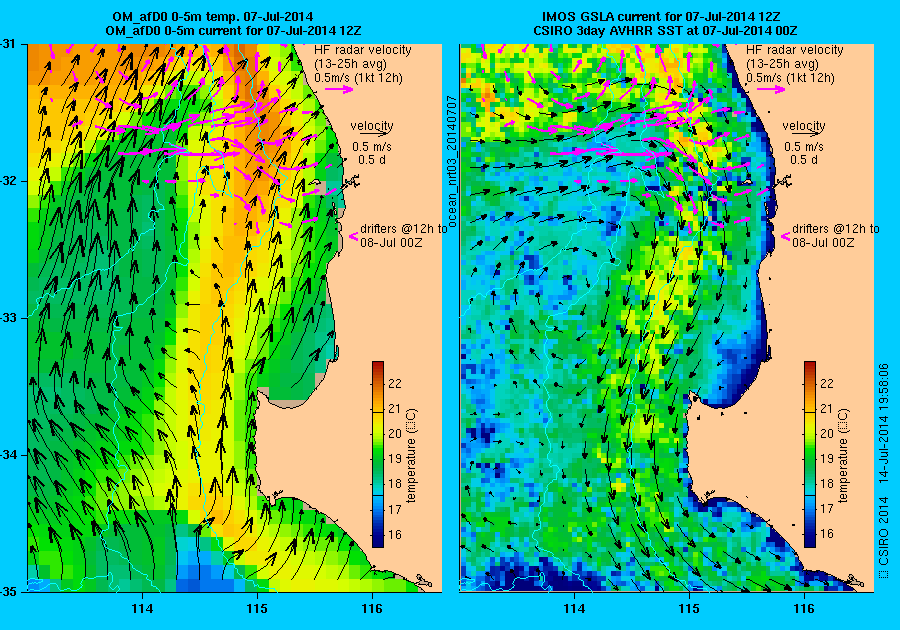Image resolution: width=900 pixels, height=630 pixels.
Task: Click the 'temperature' axis label on right color bar
Action: point(843,456)
